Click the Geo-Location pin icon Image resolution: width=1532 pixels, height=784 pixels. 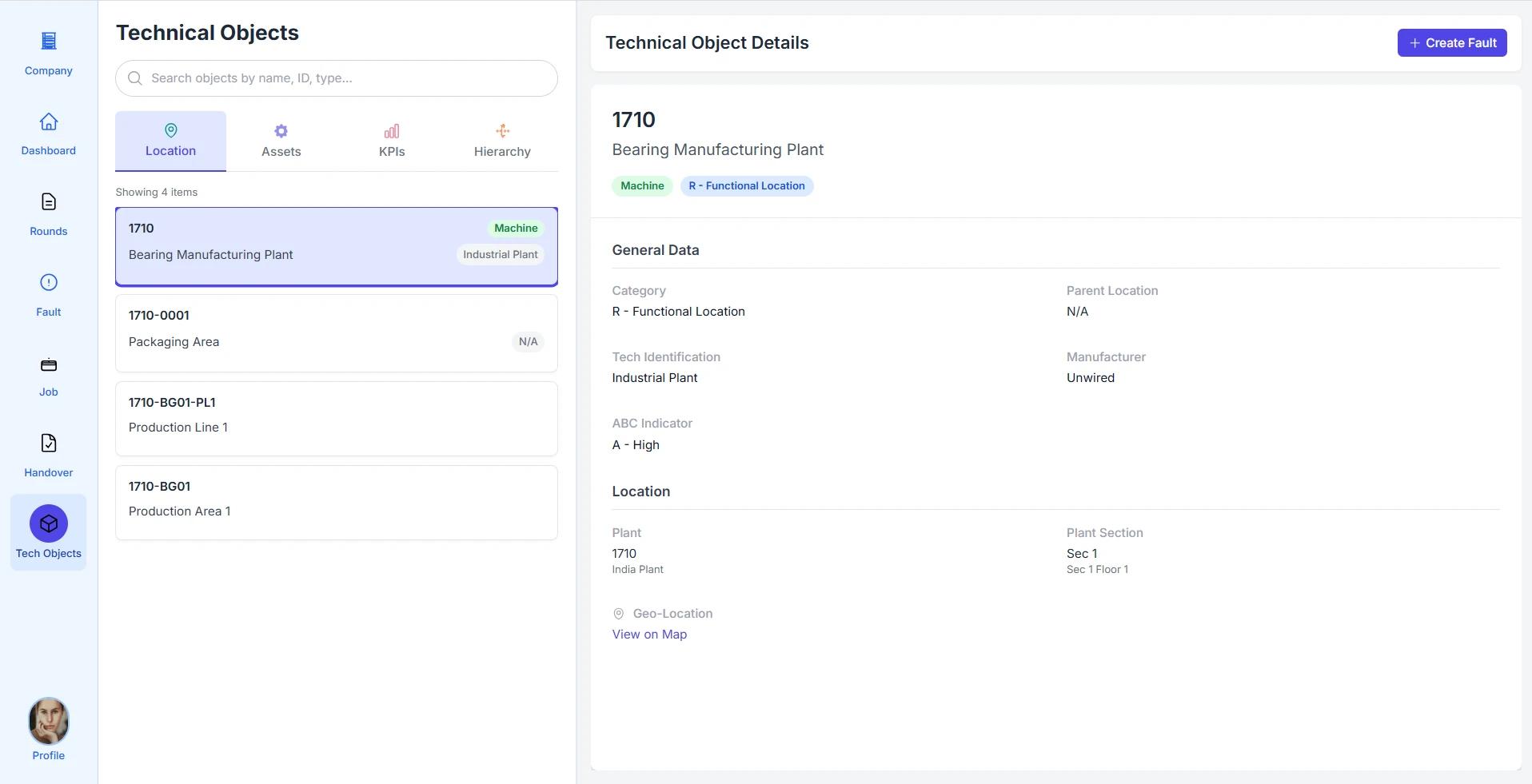[618, 614]
